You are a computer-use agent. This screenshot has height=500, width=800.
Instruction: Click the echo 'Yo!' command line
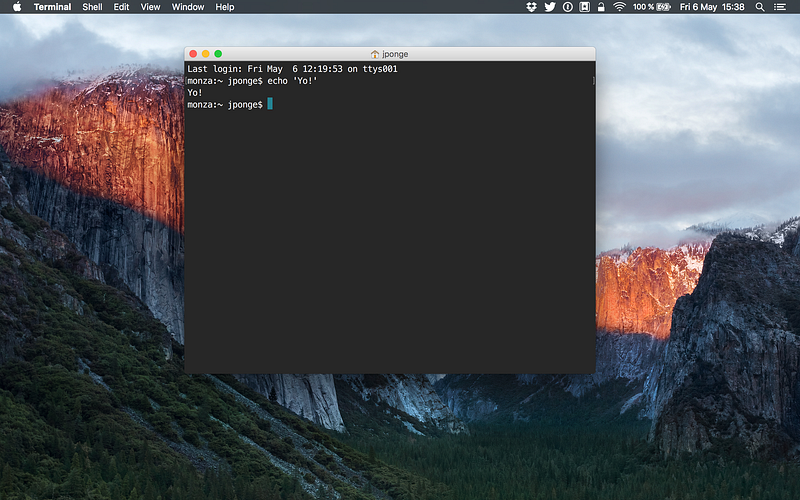(x=252, y=81)
